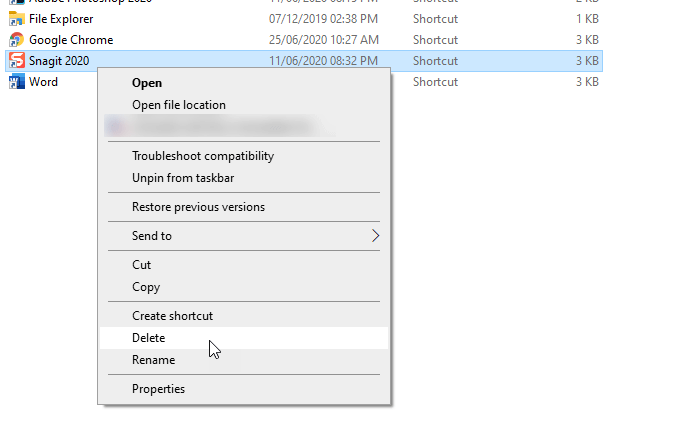Screen dimensions: 700x433
Task: Run Troubleshoot compatibility
Action: [x=203, y=156]
